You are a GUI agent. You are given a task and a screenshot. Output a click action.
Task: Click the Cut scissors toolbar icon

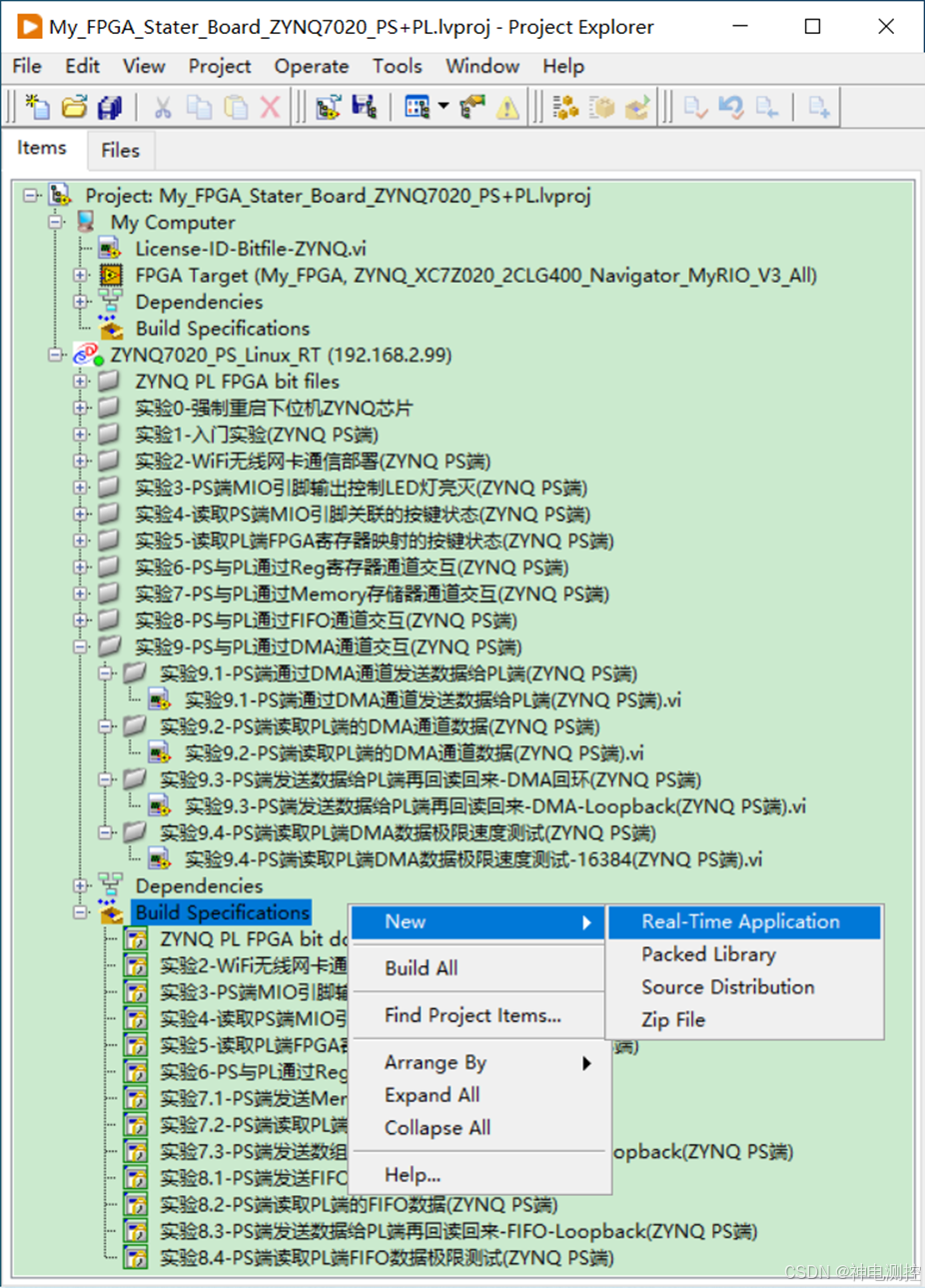162,107
